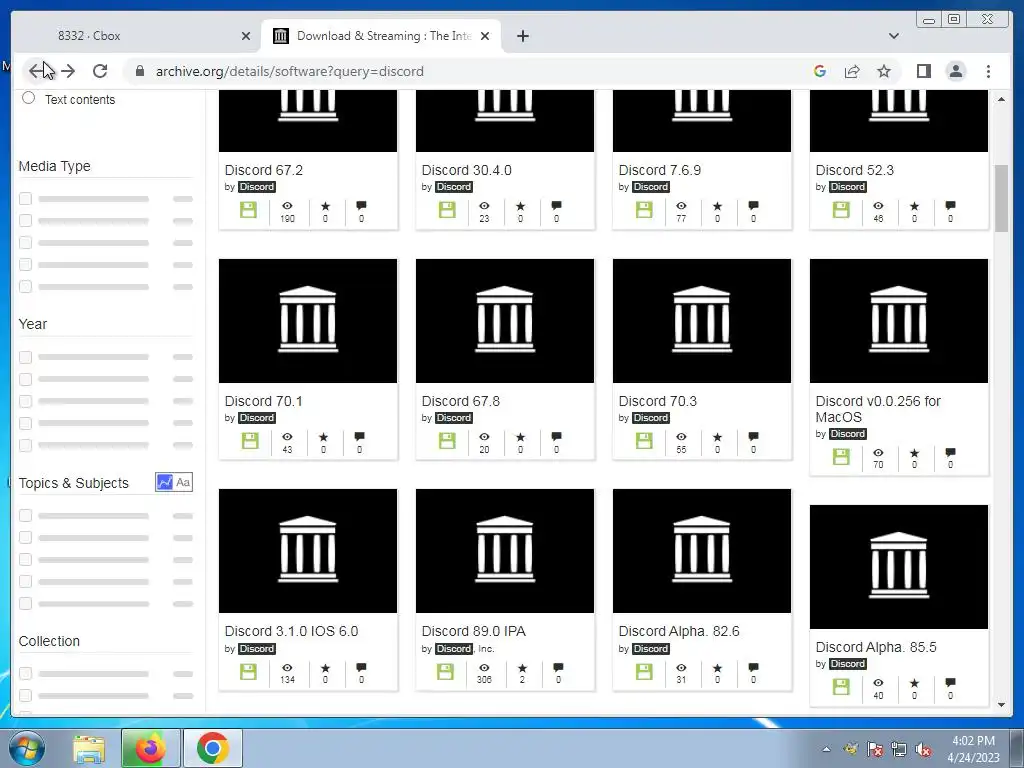1024x768 pixels.
Task: Open the Chrome profile avatar
Action: pyautogui.click(x=956, y=71)
